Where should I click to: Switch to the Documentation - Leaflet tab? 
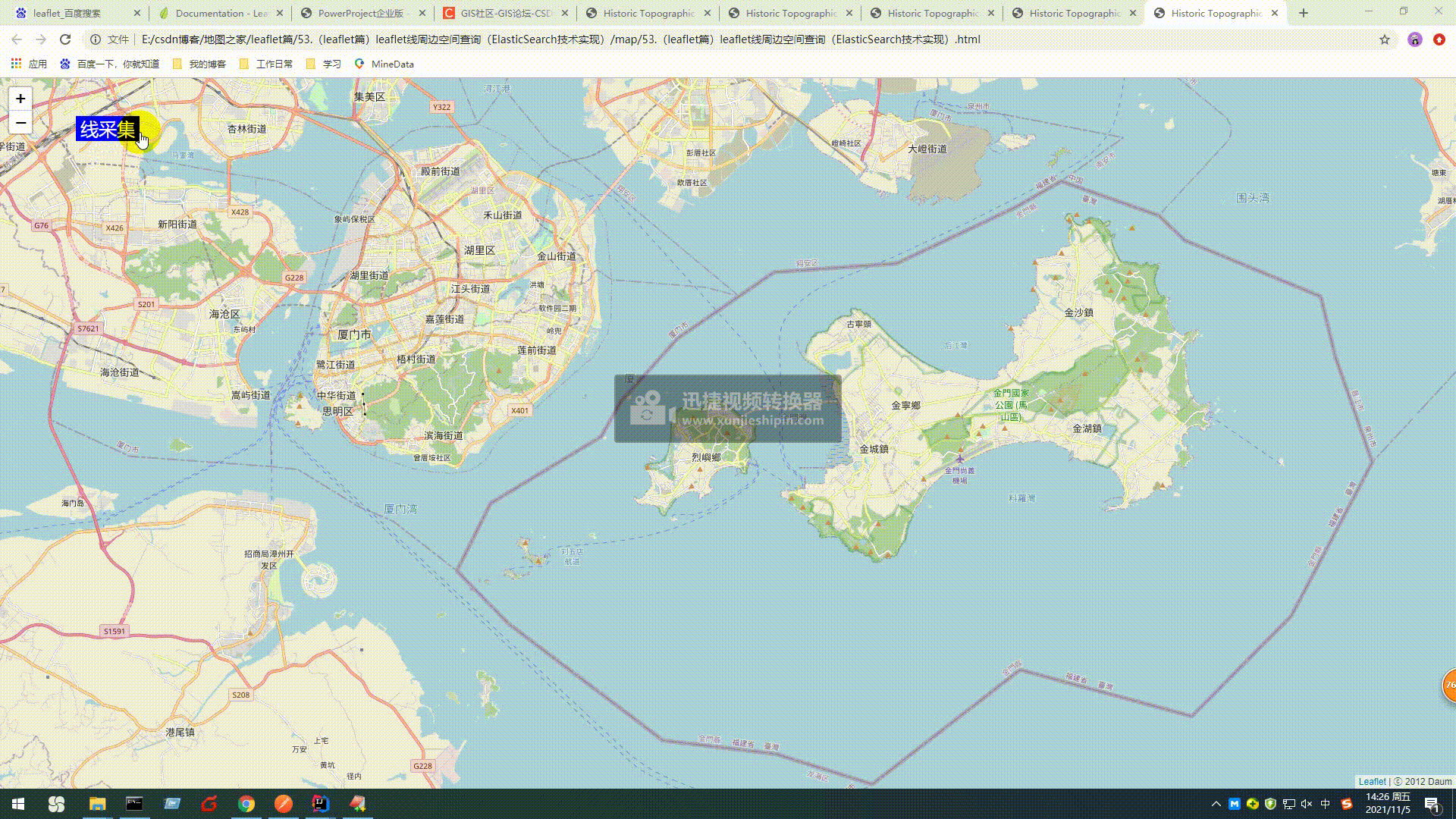(220, 13)
